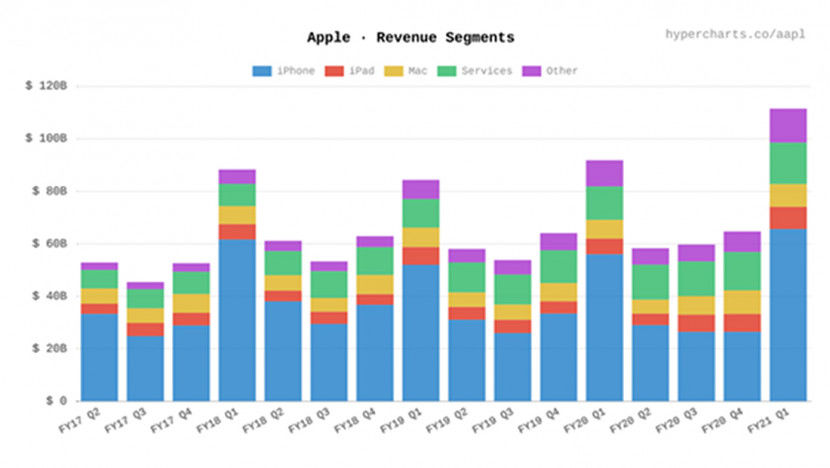
Task: Select the FY21 Q1 Other purple segment
Action: pos(788,126)
